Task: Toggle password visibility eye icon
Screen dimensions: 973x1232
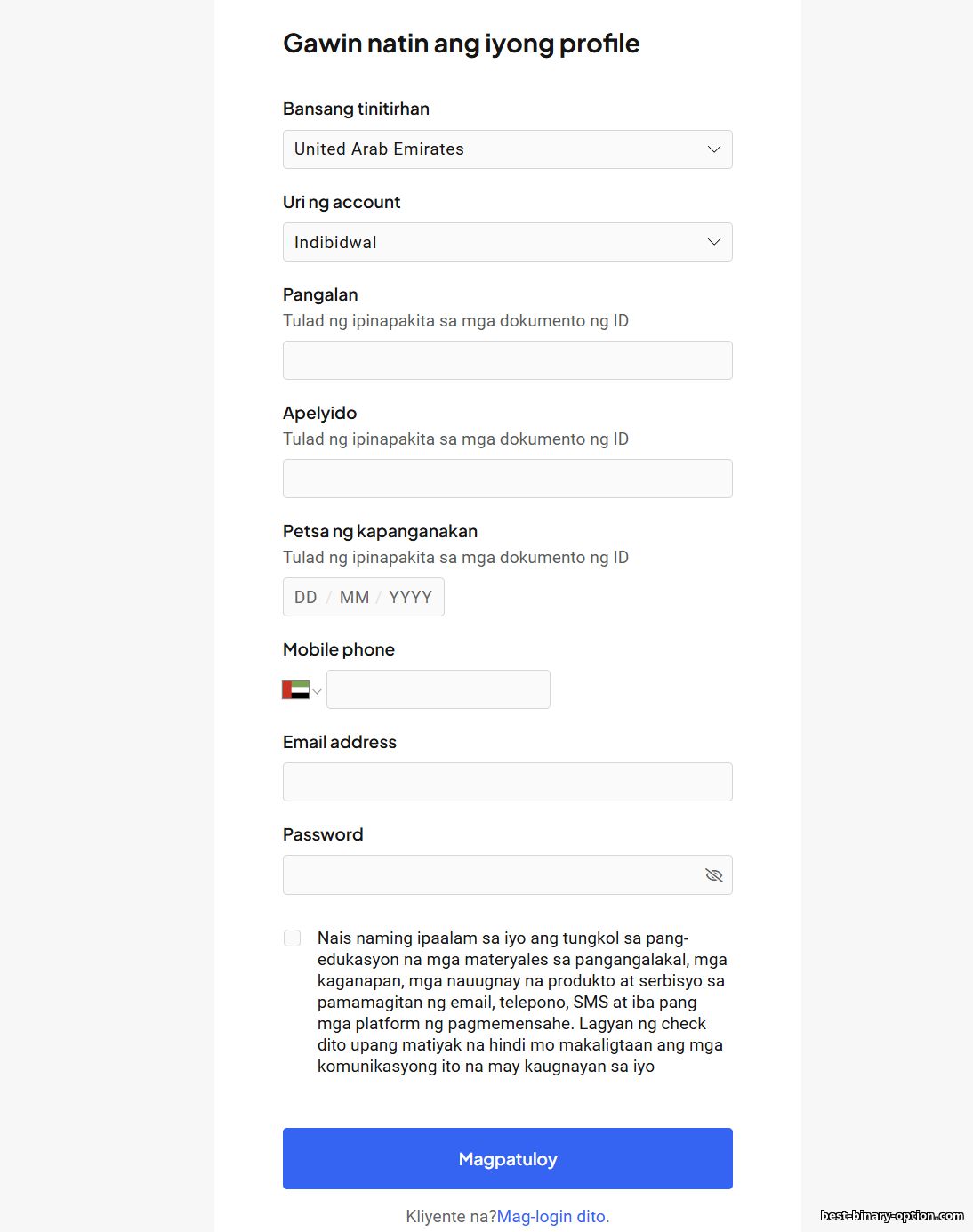Action: (x=713, y=875)
